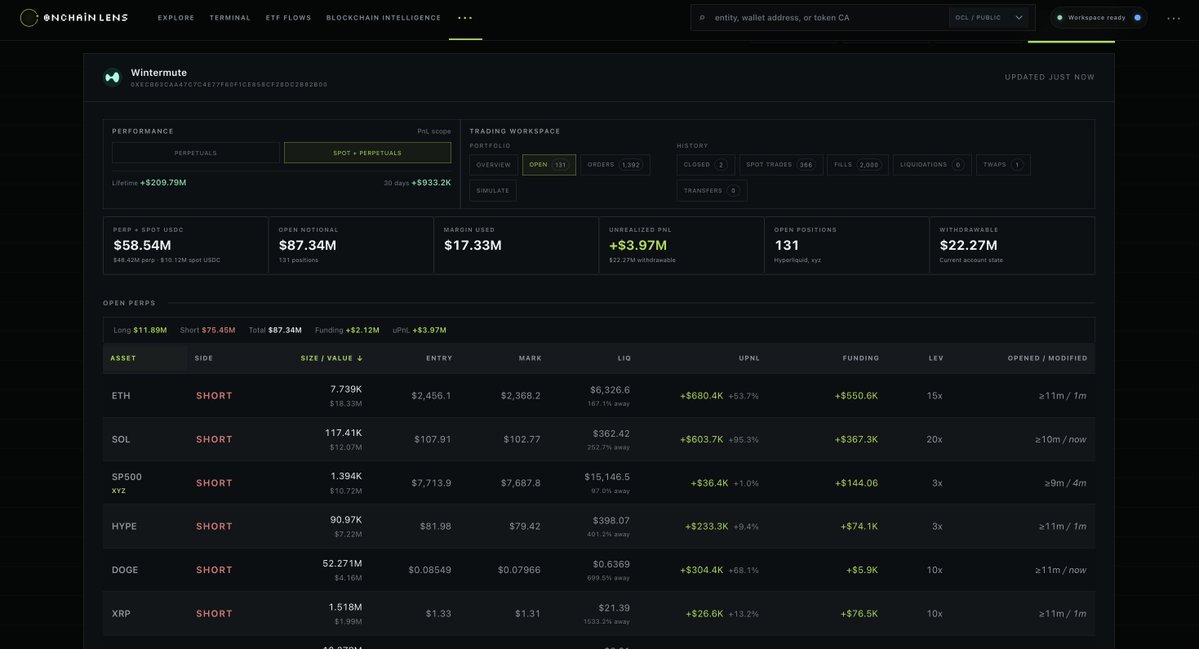Viewport: 1199px width, 649px height.
Task: Click the search magnifier icon
Action: pos(702,18)
